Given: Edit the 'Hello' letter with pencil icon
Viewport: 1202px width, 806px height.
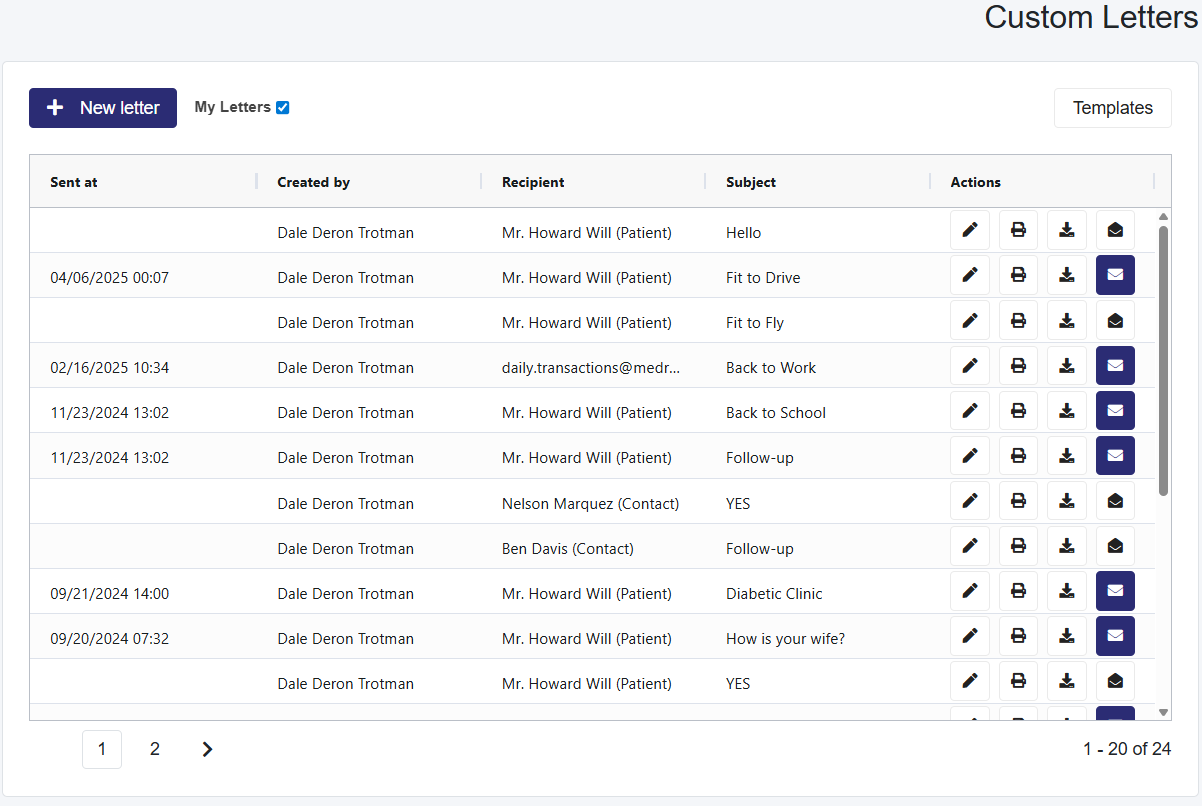Looking at the screenshot, I should pos(969,230).
